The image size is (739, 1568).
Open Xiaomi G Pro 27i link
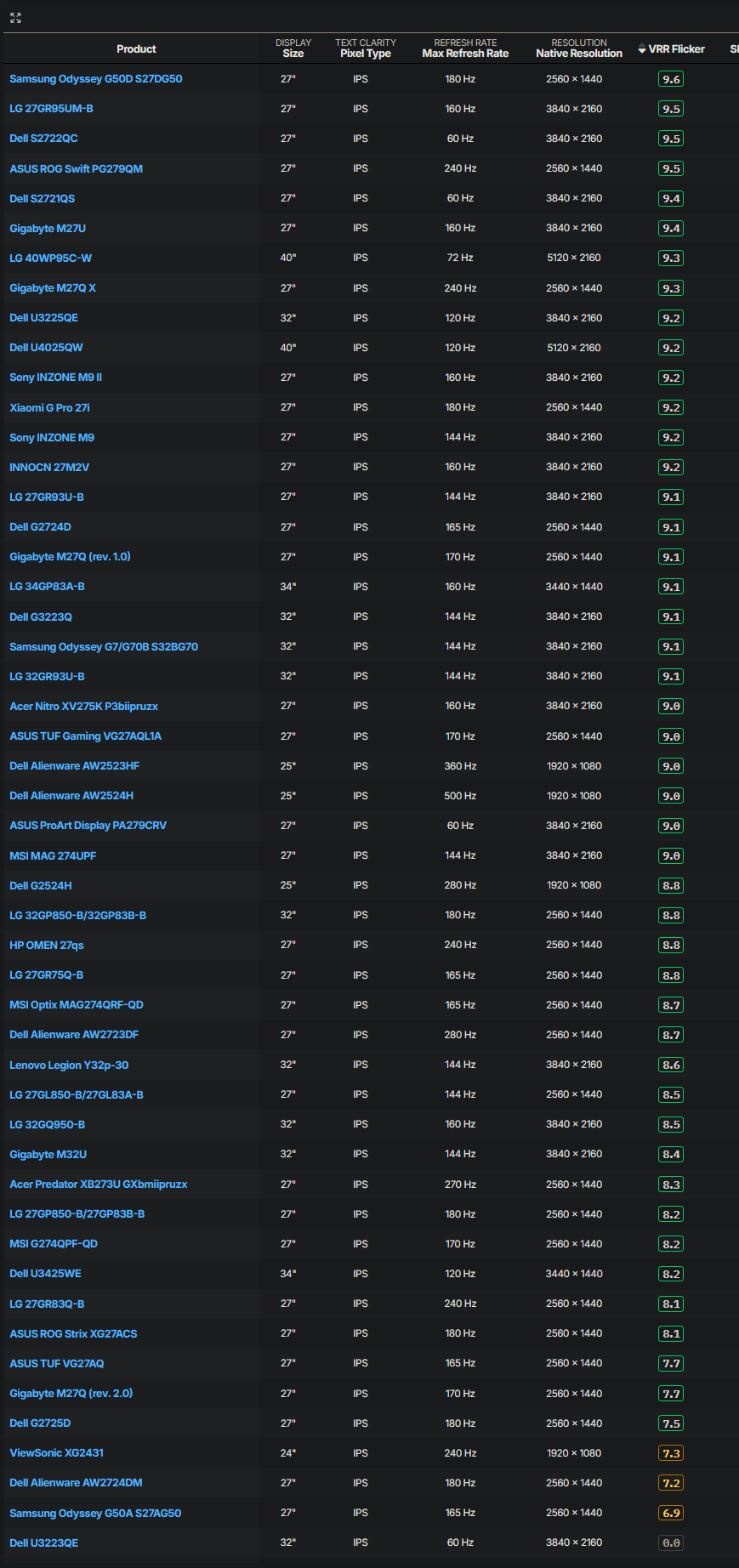(50, 407)
